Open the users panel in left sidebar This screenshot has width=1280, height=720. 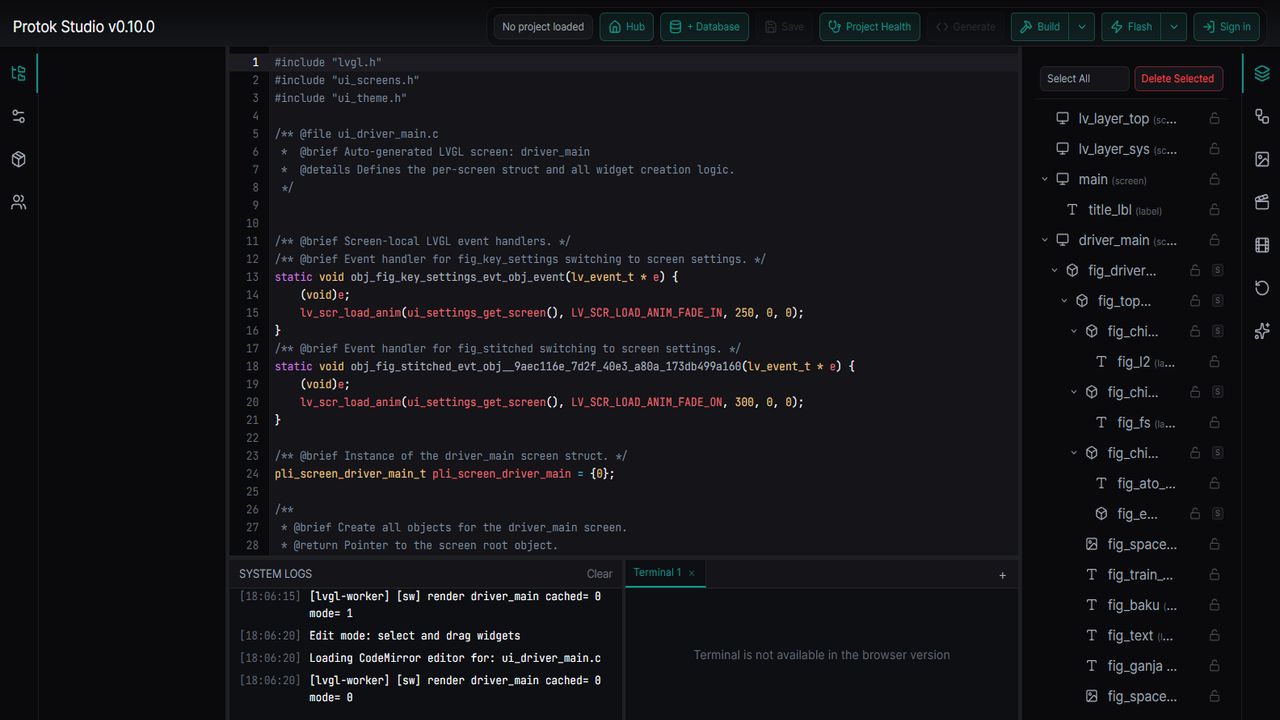click(18, 202)
